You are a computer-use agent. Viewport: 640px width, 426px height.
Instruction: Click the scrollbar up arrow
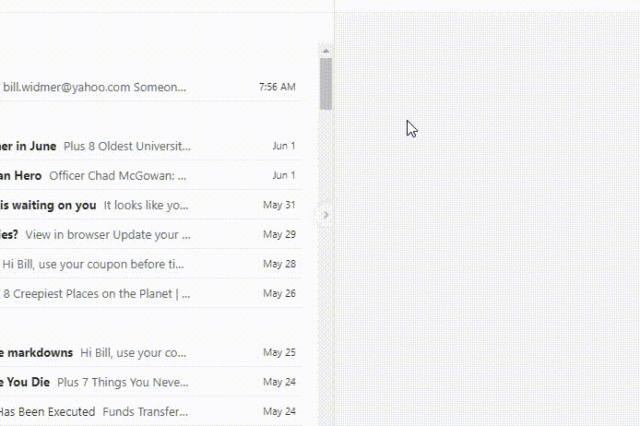pos(326,49)
